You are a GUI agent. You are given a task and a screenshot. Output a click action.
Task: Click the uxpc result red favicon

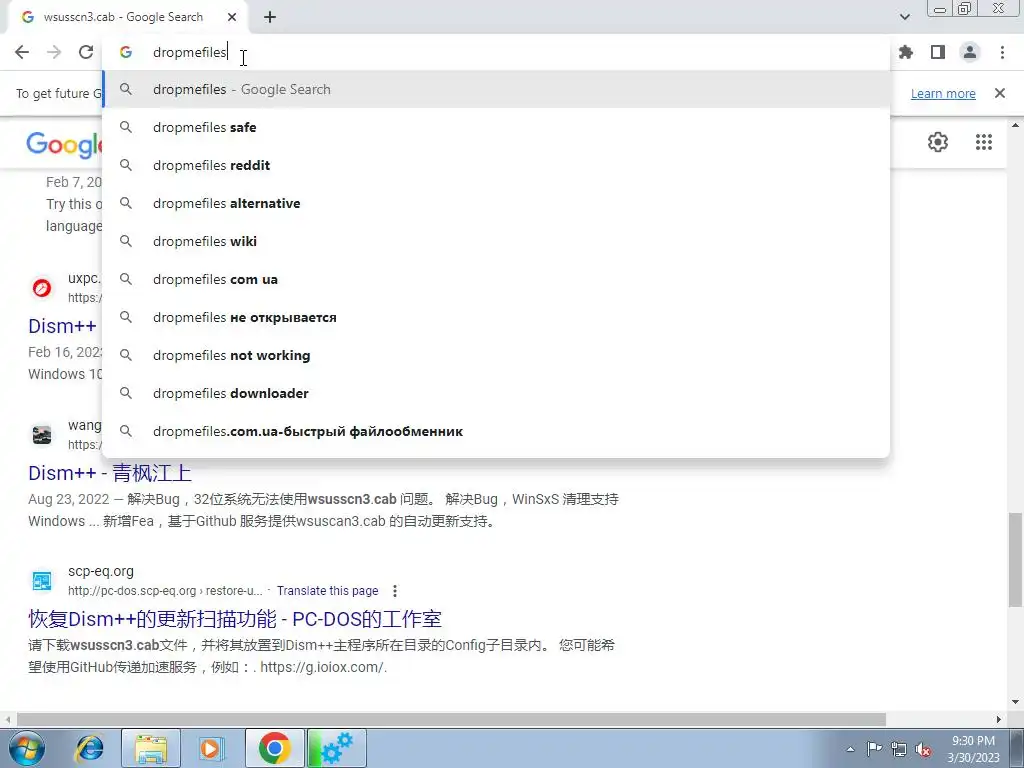click(x=42, y=287)
